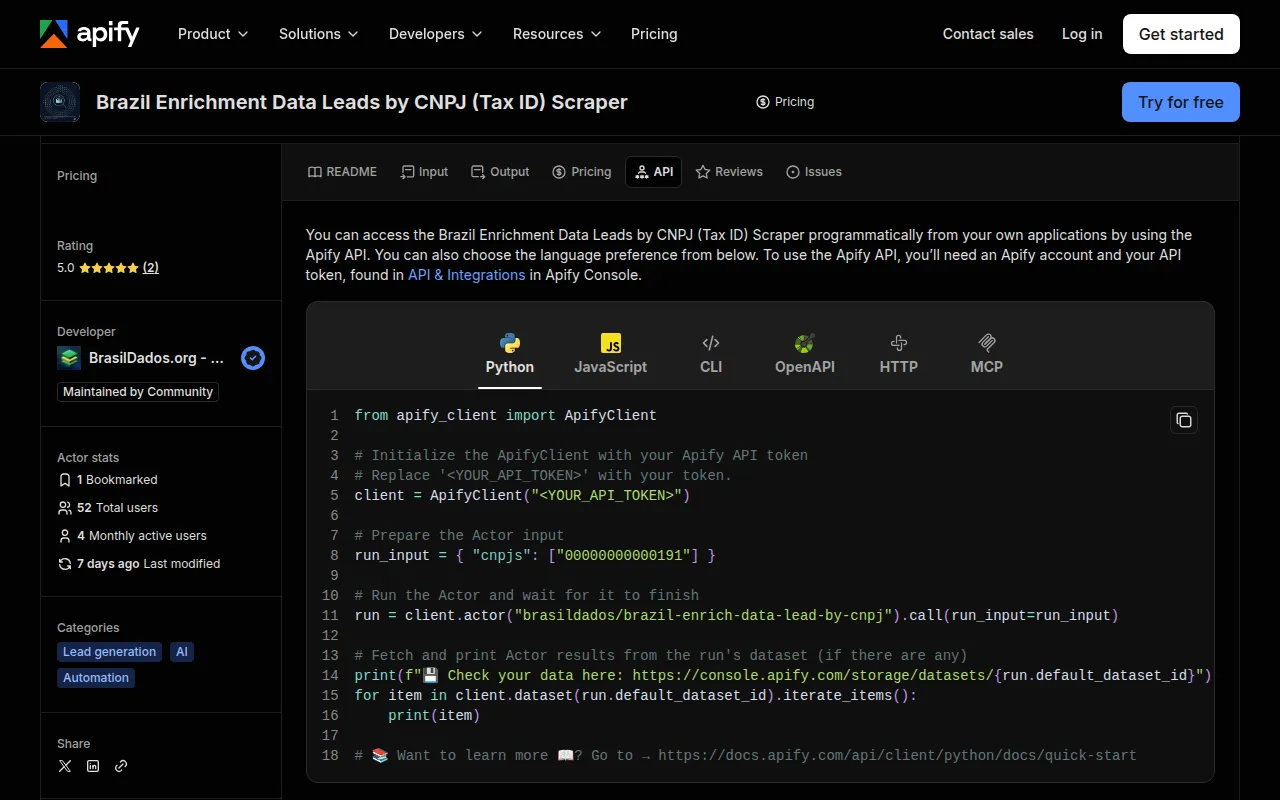Click the "52 Total users" text

tap(117, 508)
